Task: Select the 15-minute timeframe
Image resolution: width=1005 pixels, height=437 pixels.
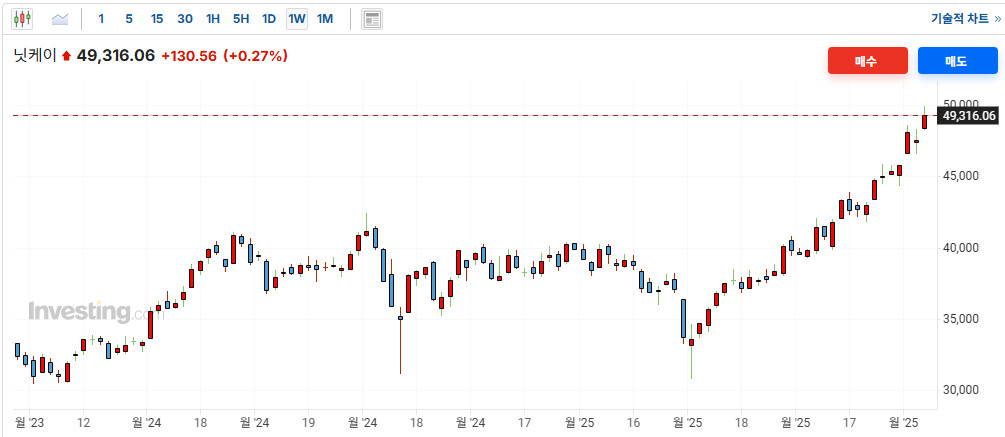Action: click(x=157, y=19)
